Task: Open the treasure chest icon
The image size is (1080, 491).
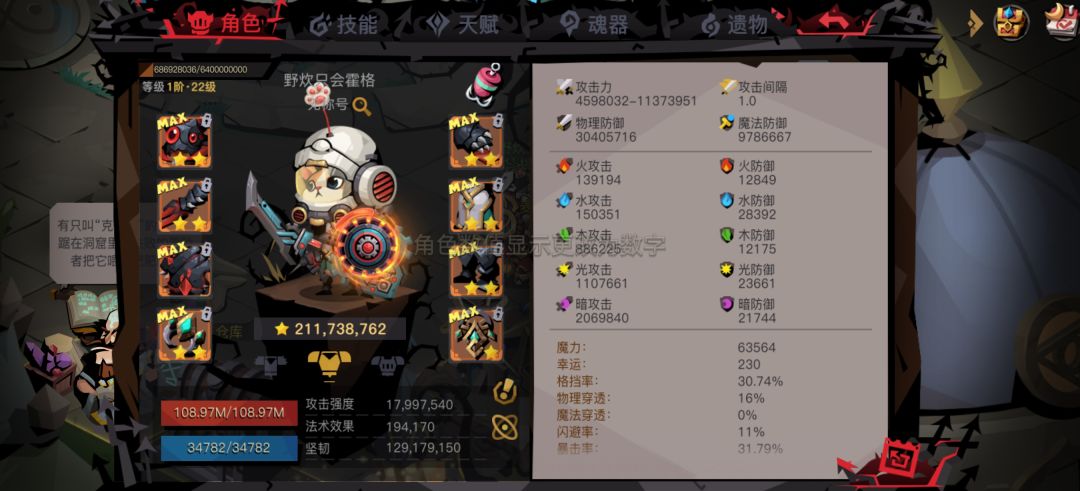Action: coord(1011,21)
